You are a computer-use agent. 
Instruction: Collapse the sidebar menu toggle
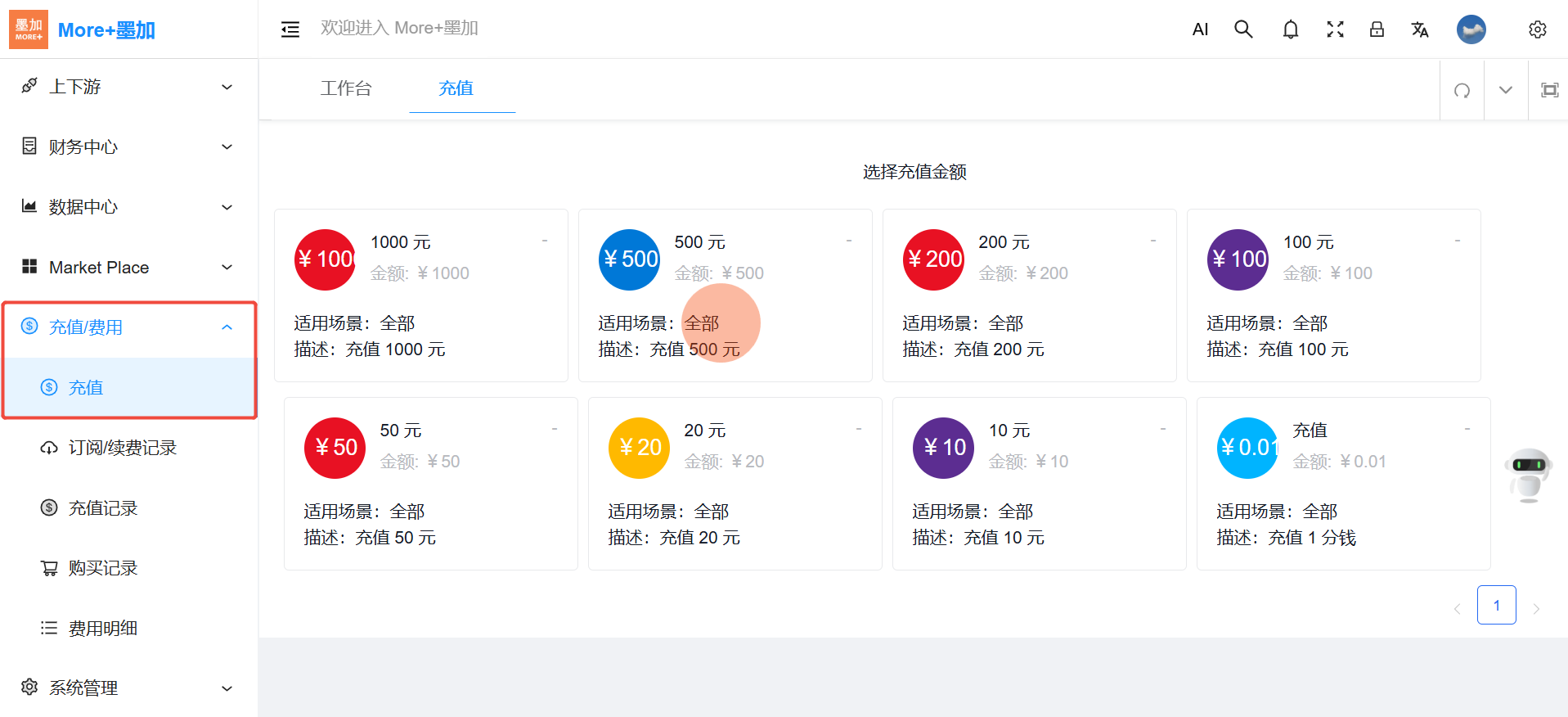tap(290, 29)
